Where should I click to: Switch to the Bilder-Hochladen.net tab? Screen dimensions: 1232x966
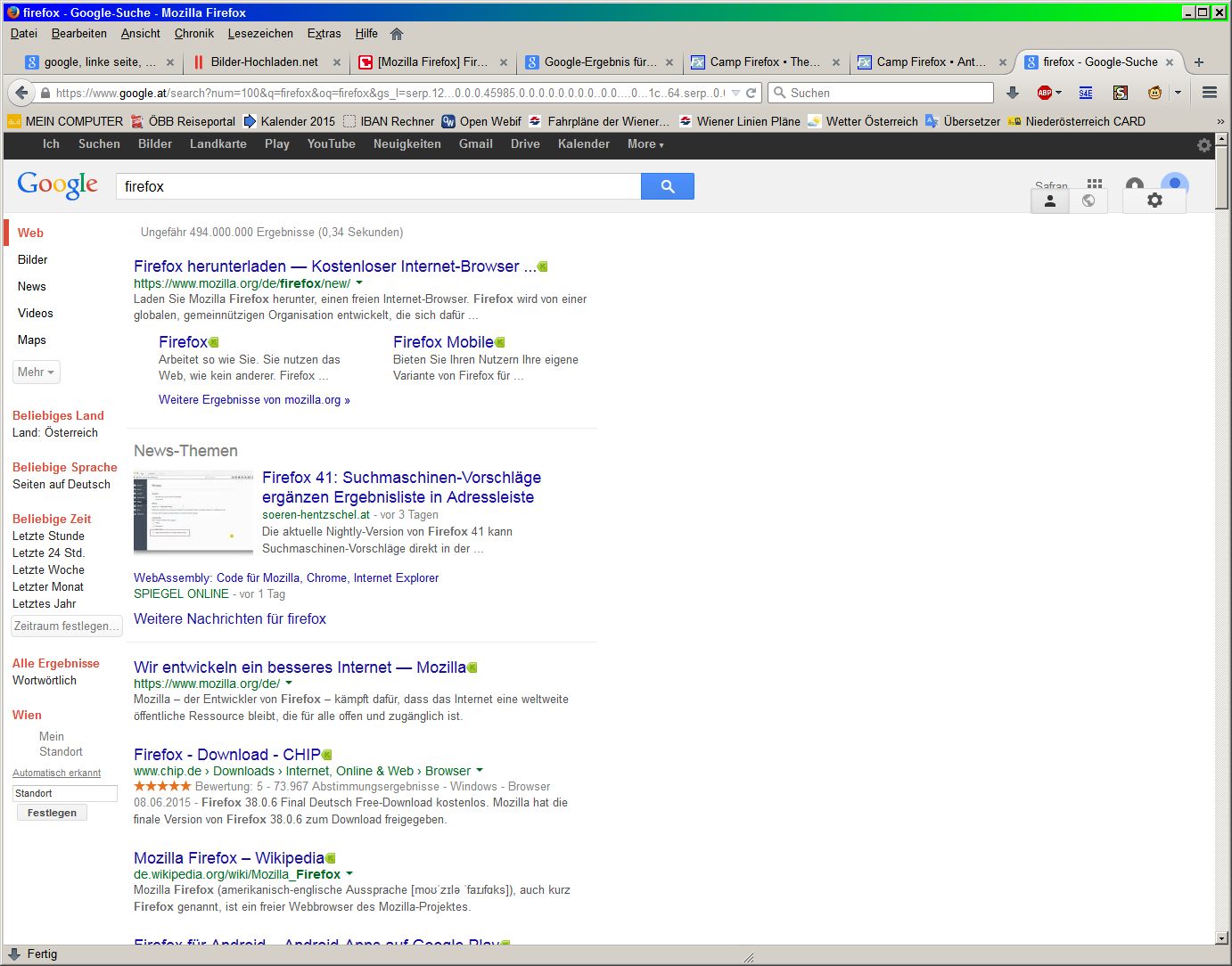267,62
